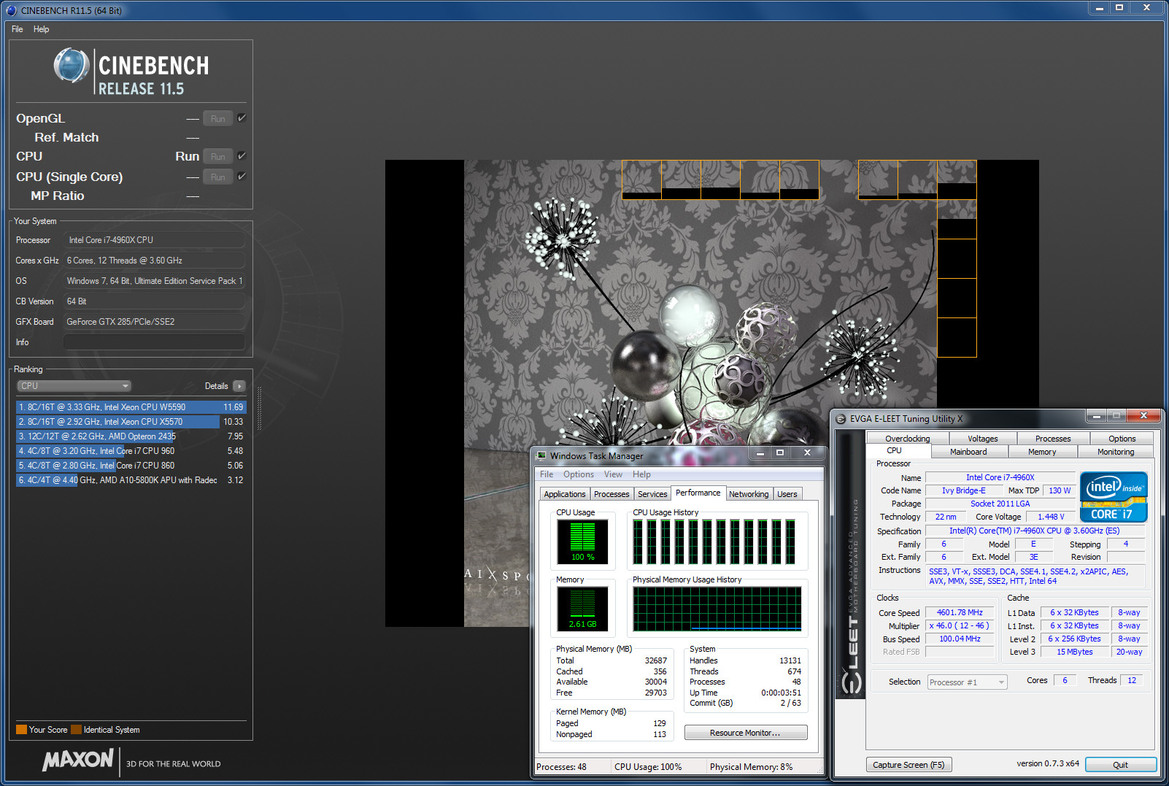The image size is (1169, 786).
Task: Click Capture Screen (F5) button
Action: click(x=909, y=764)
